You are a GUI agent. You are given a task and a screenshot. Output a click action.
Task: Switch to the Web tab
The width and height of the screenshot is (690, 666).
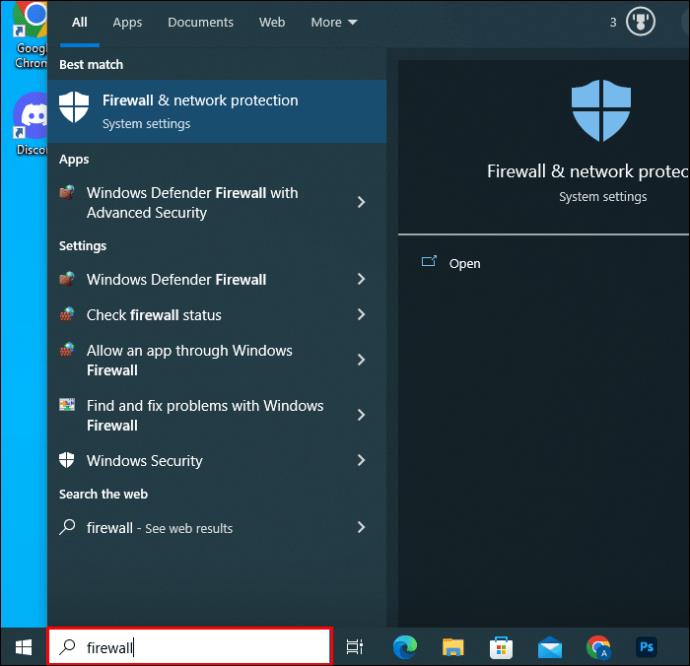point(272,22)
